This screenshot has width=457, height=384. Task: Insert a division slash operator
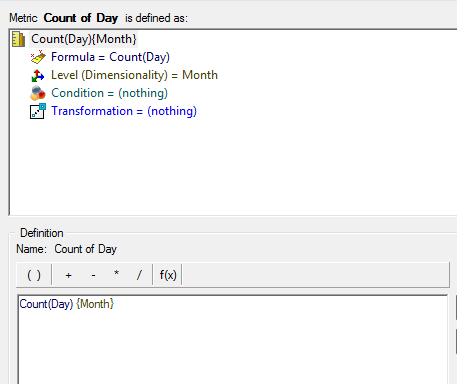point(139,275)
